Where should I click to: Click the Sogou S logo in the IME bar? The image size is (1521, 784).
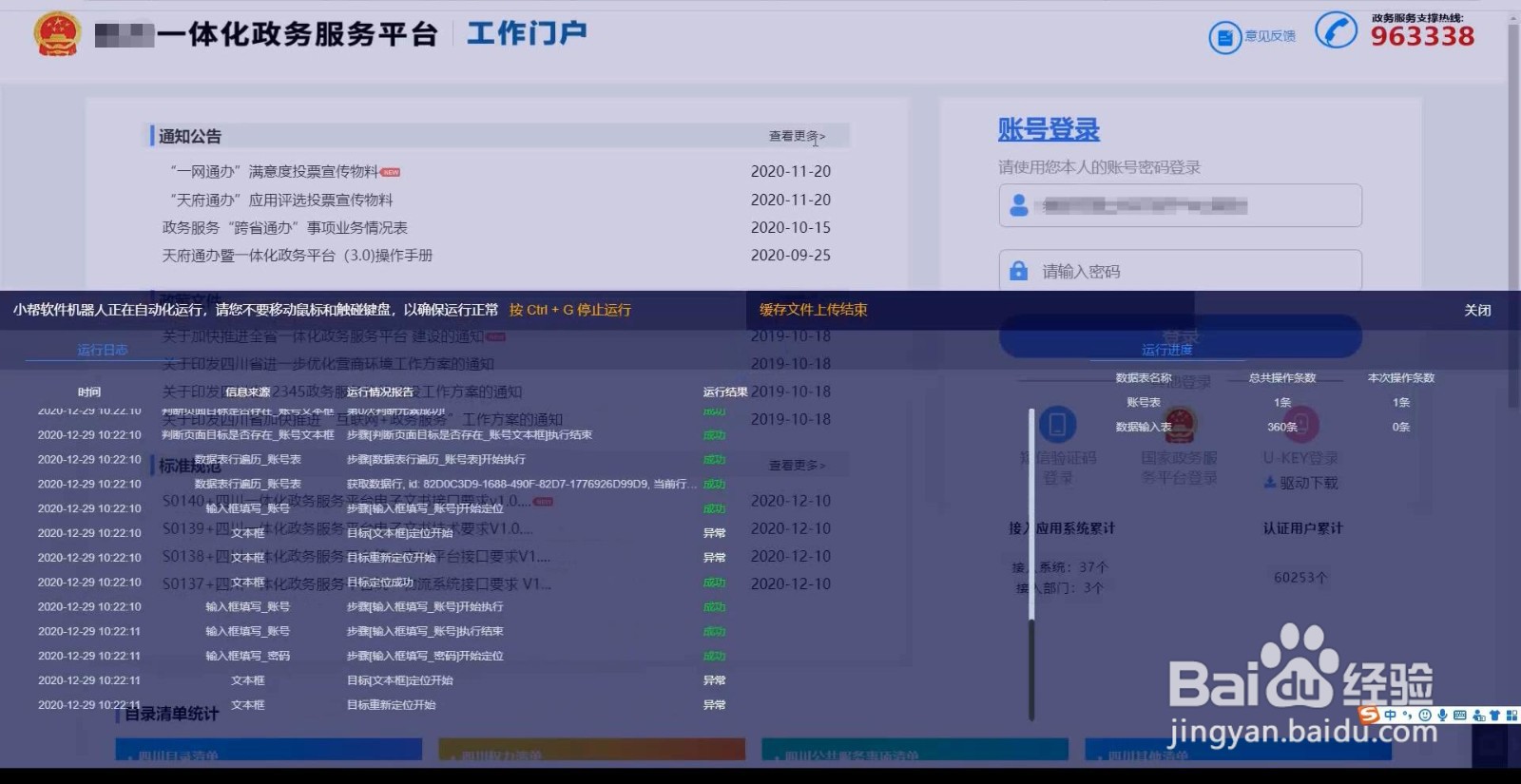(1368, 715)
